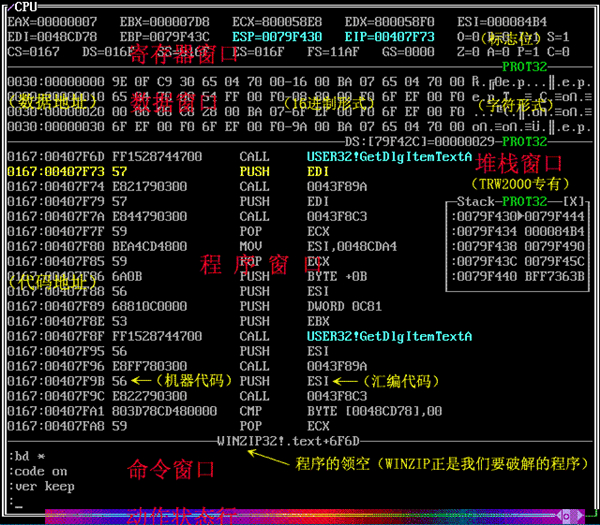Screen dimensions: 600x525
Task: Select data row 0030:00000030
Action: [300, 127]
